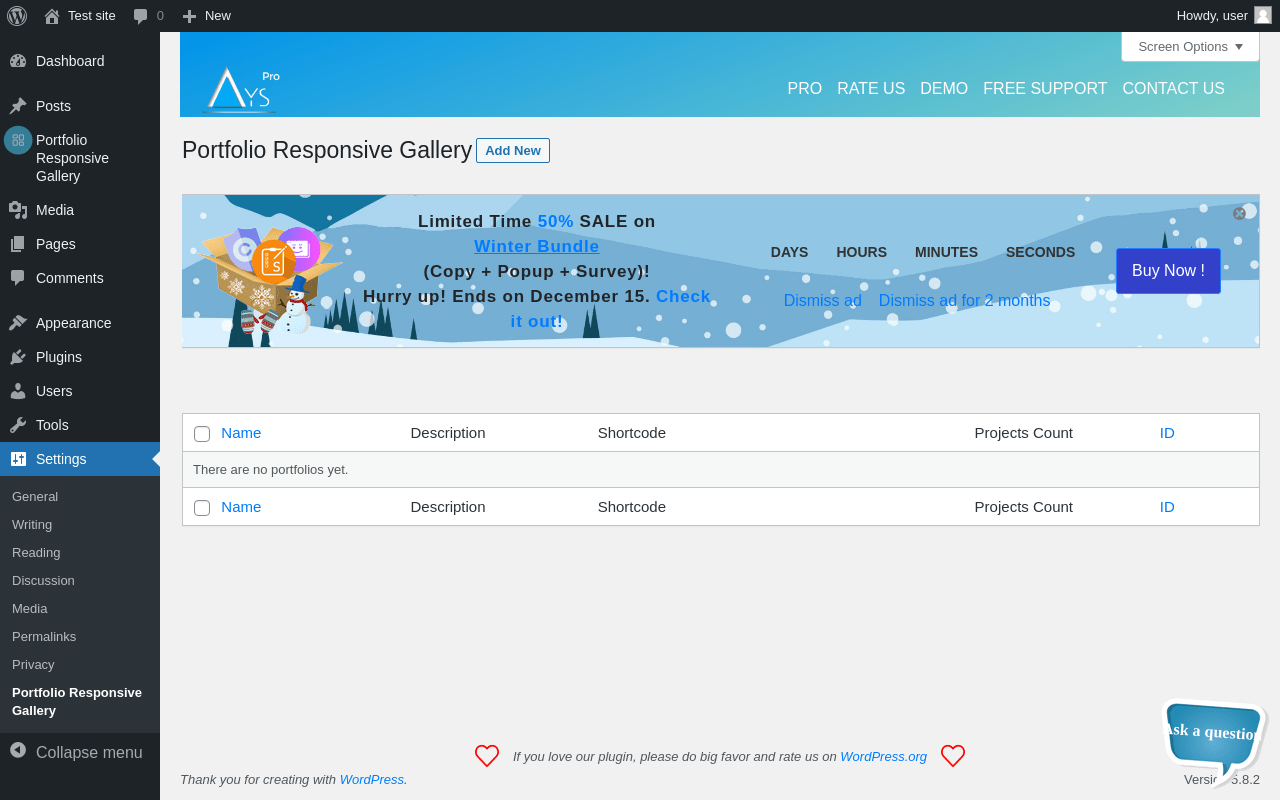Open the CONTACT US header link
This screenshot has height=800, width=1280.
coord(1174,88)
